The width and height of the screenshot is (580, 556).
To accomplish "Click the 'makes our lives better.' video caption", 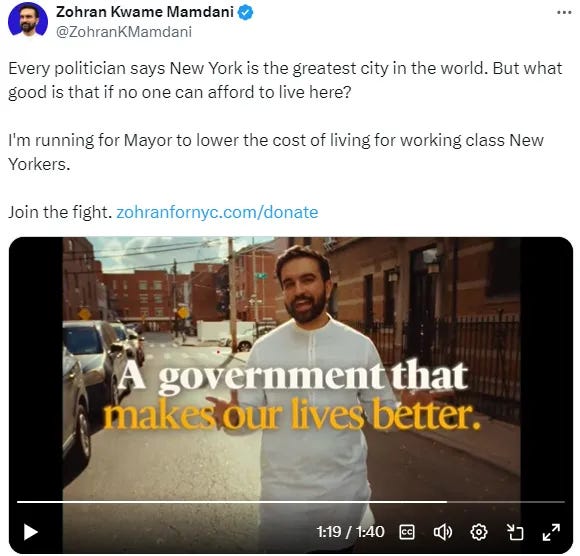I will click(291, 414).
